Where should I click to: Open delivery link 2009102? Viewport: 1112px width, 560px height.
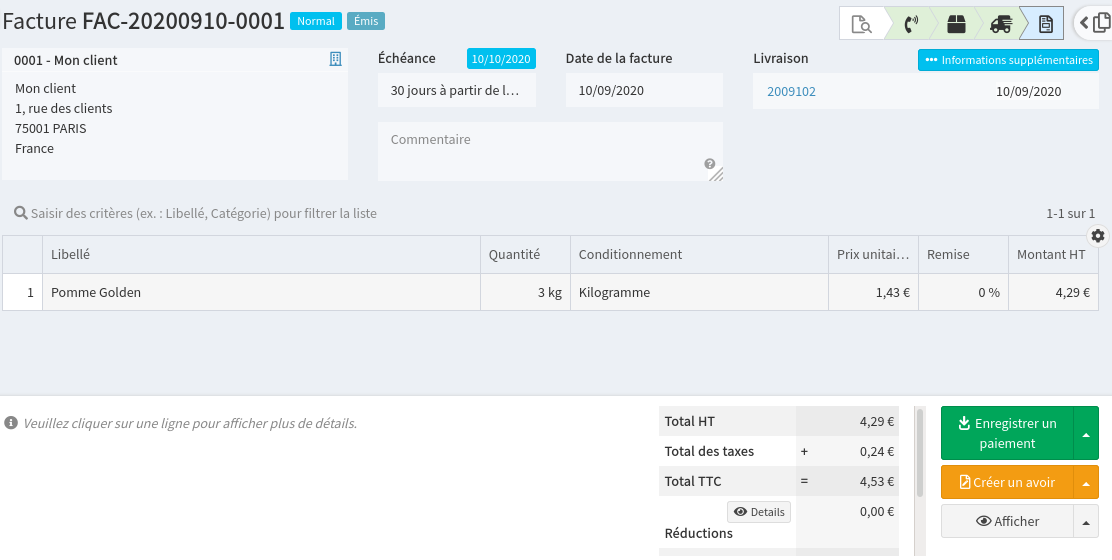click(791, 91)
